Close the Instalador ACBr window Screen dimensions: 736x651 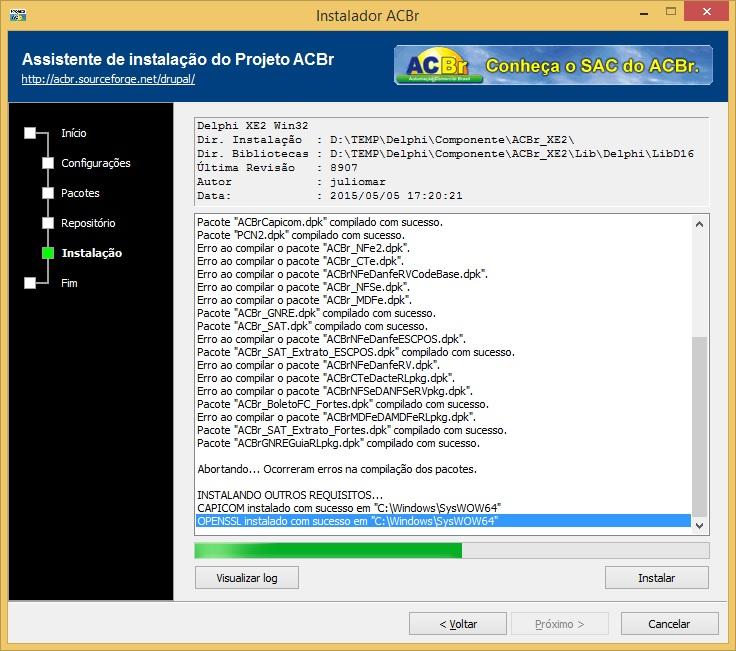(x=707, y=11)
